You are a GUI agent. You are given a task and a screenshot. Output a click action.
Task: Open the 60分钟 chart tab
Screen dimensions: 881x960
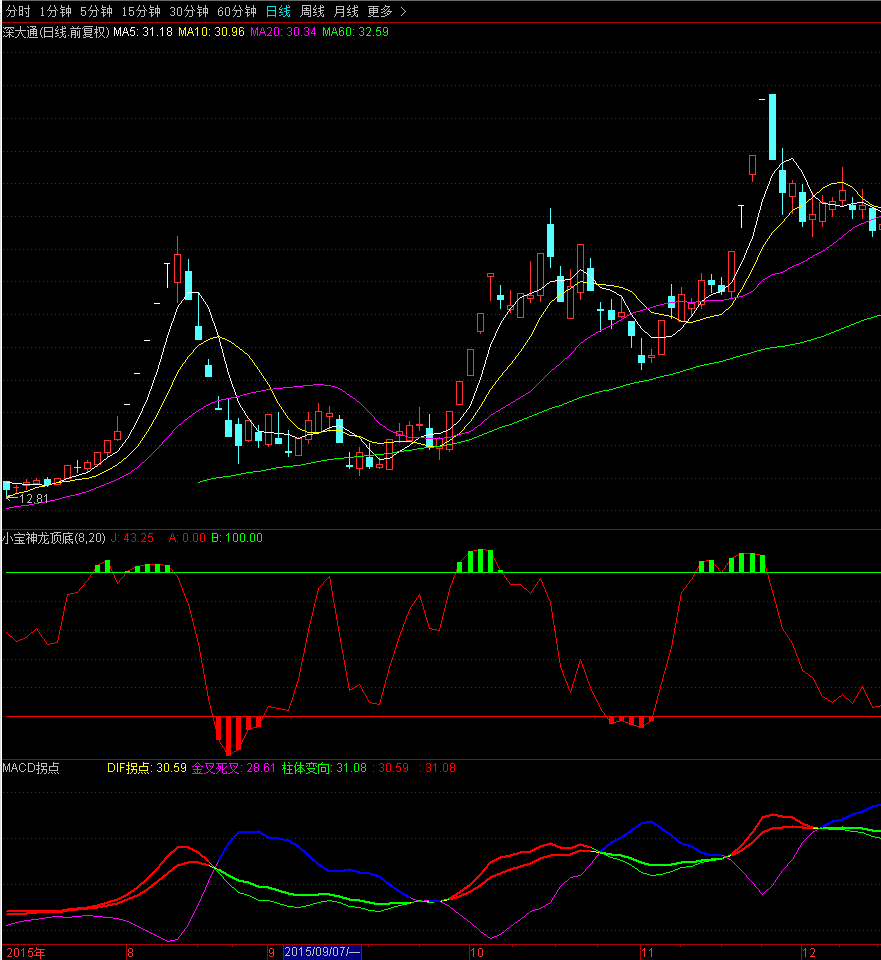point(237,11)
